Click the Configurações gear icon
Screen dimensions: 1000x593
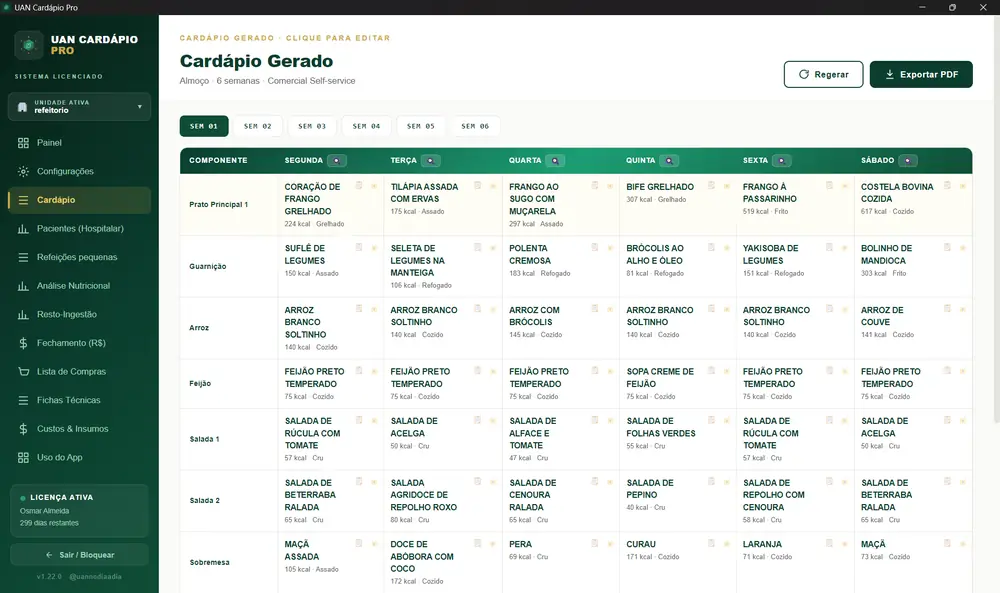(x=24, y=172)
